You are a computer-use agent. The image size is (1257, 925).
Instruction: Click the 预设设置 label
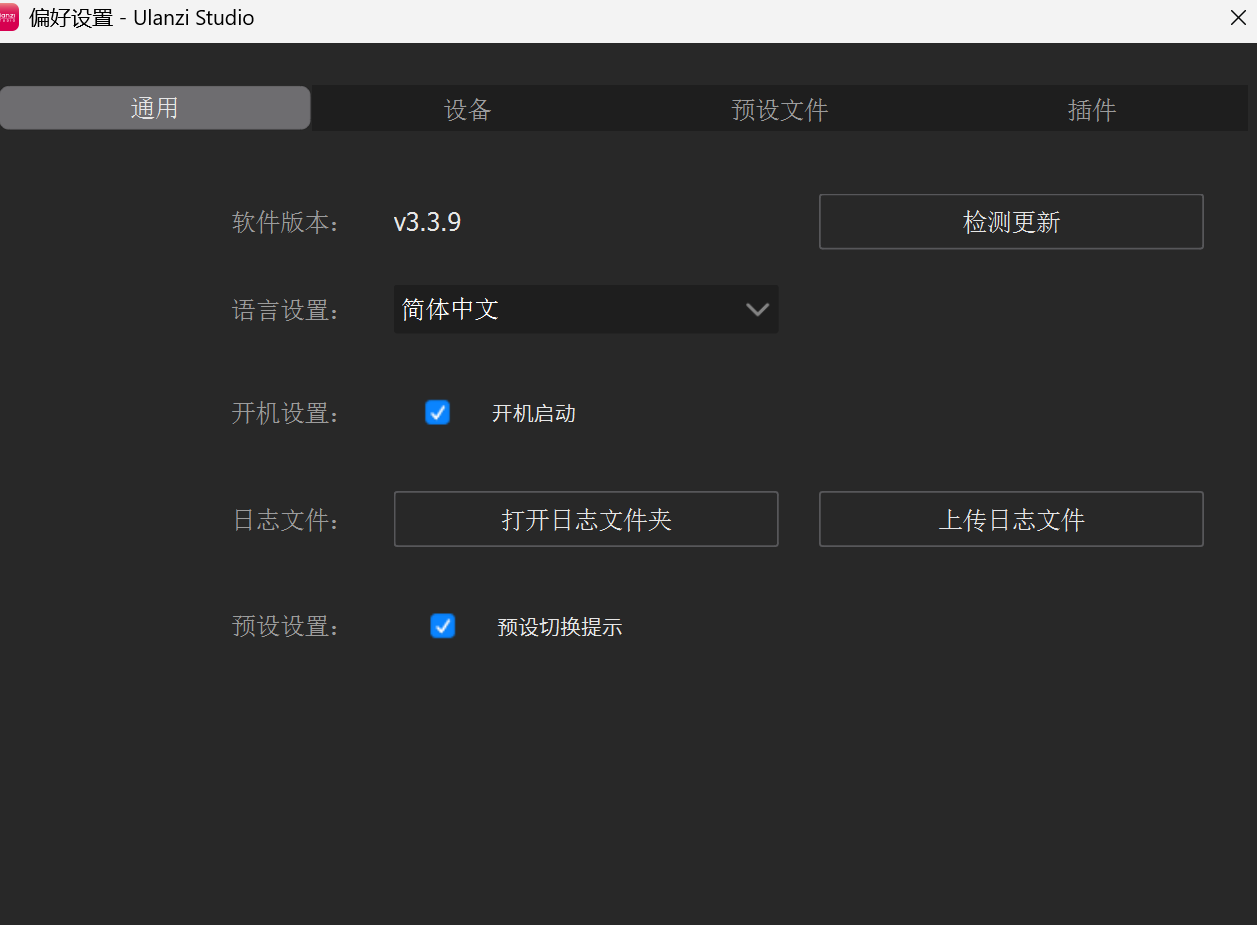(x=286, y=627)
